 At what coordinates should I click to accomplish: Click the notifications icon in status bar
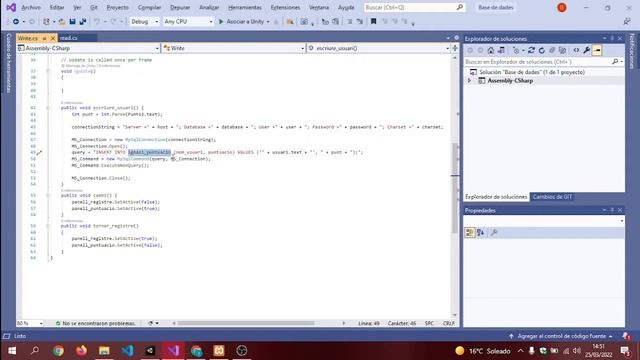coord(626,336)
